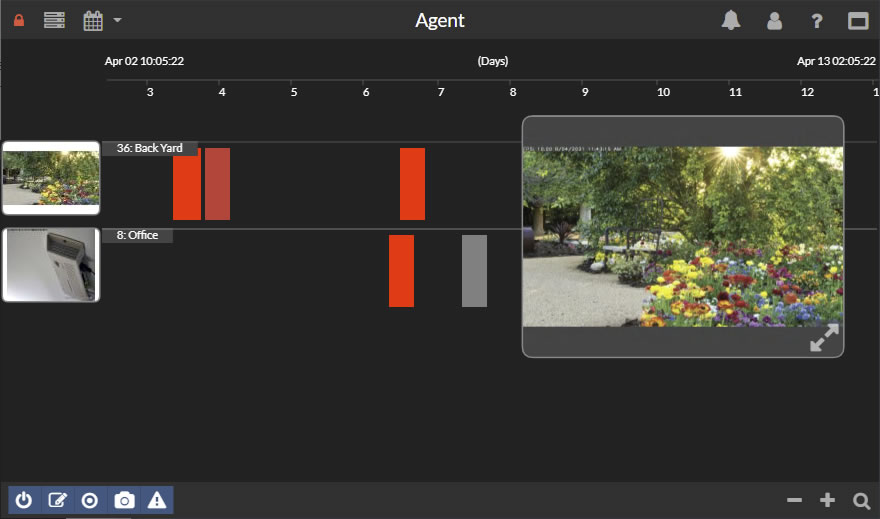
Task: Click the magnifier search icon
Action: point(861,500)
